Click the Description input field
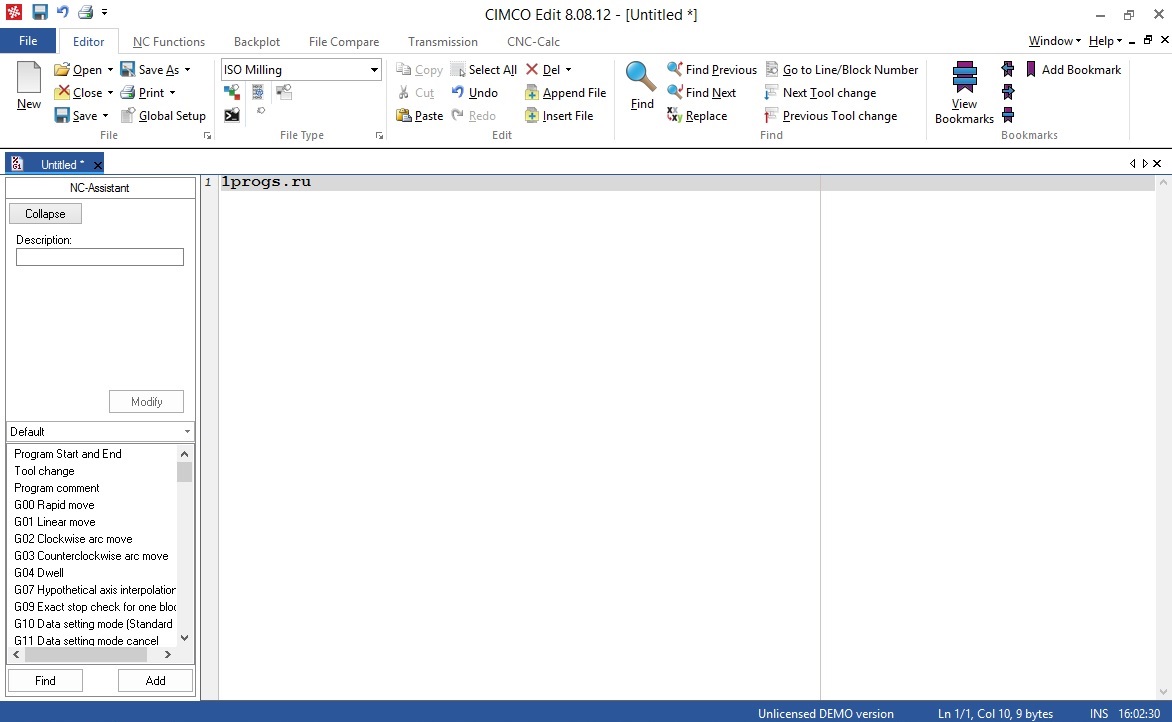Image resolution: width=1172 pixels, height=722 pixels. click(x=100, y=257)
